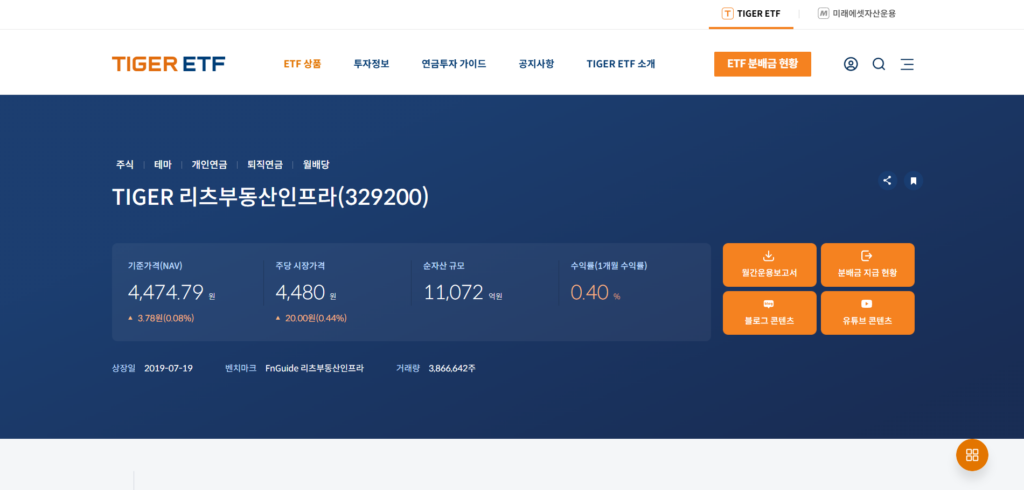This screenshot has width=1024, height=490.
Task: Switch to the 미래에셋자산운용 site tab
Action: pyautogui.click(x=857, y=14)
